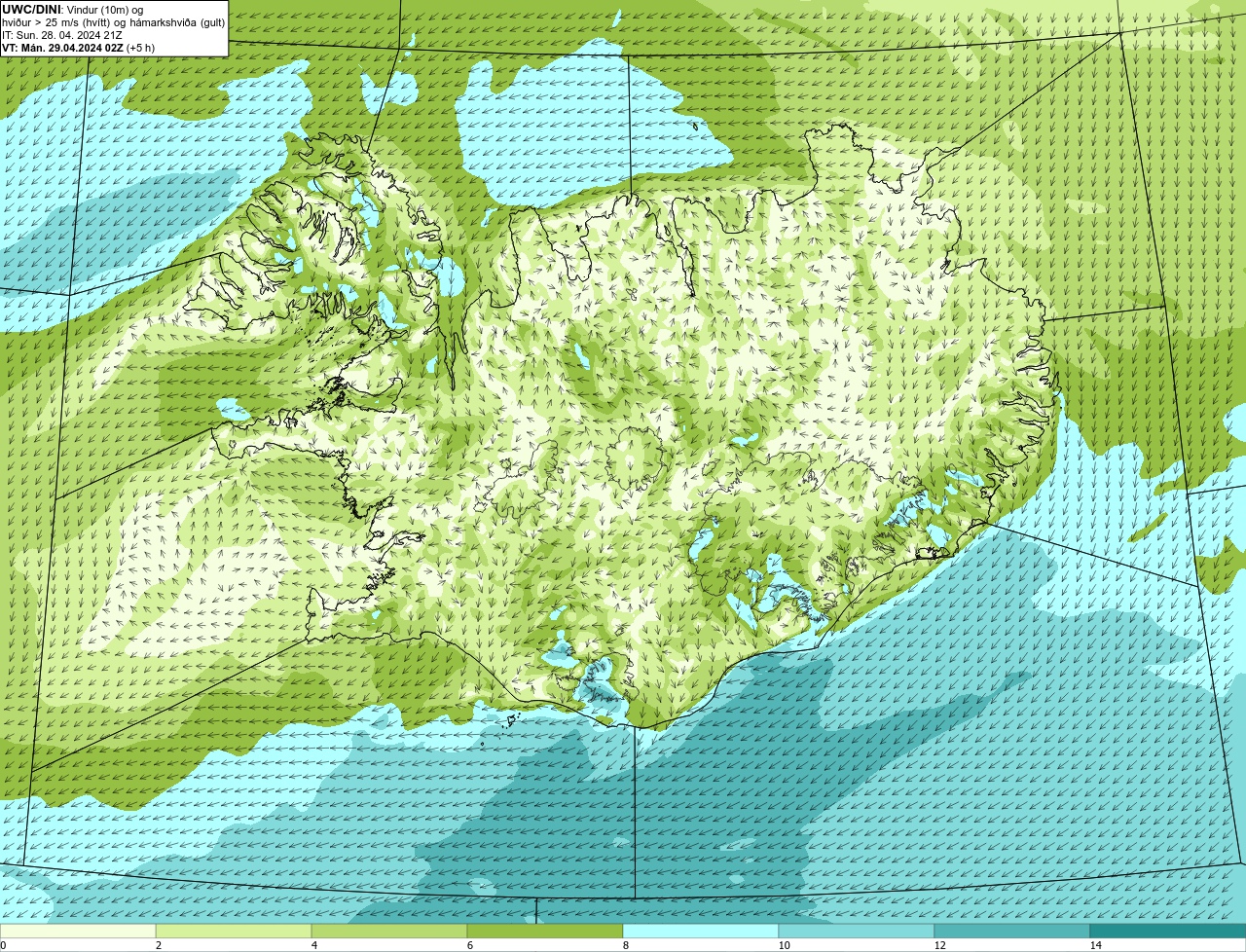1246x952 pixels.
Task: Click the 12–14 m/s teal legend swatch
Action: point(1012,931)
